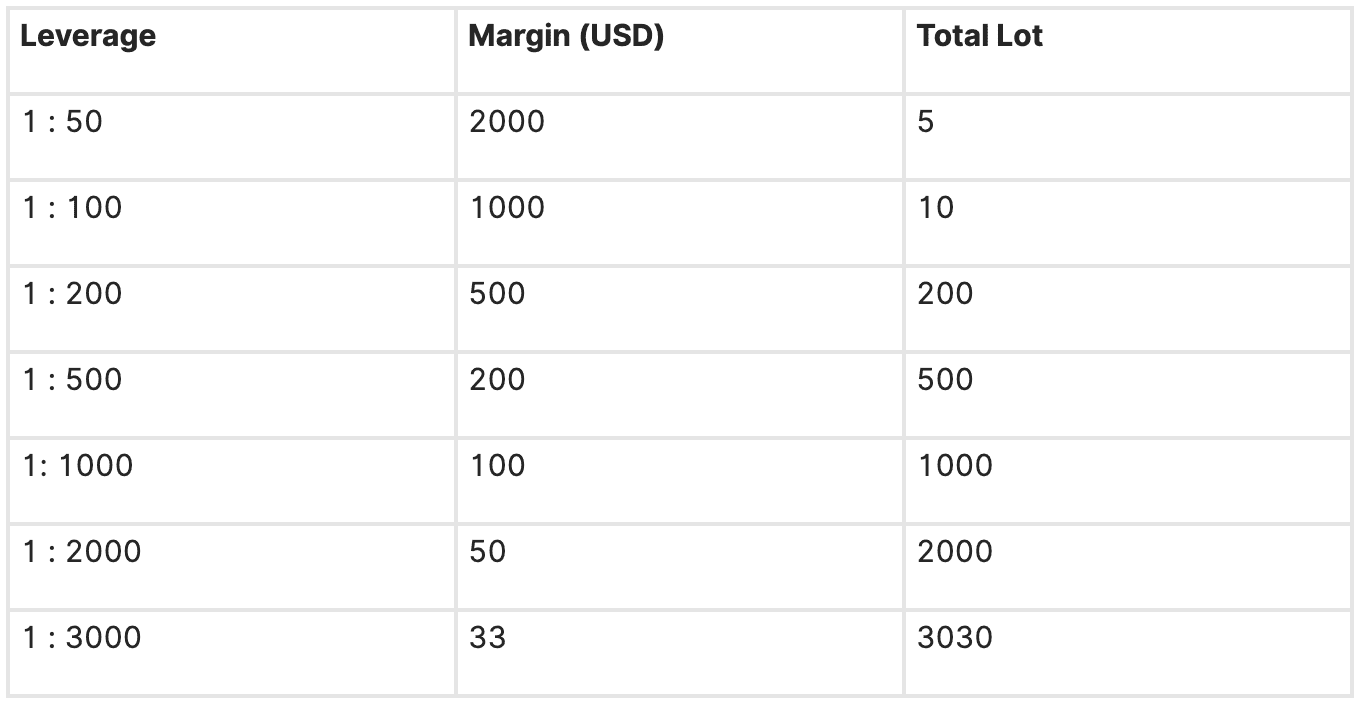1358x706 pixels.
Task: Click the total lot cell showing 3030
Action: (x=1128, y=653)
